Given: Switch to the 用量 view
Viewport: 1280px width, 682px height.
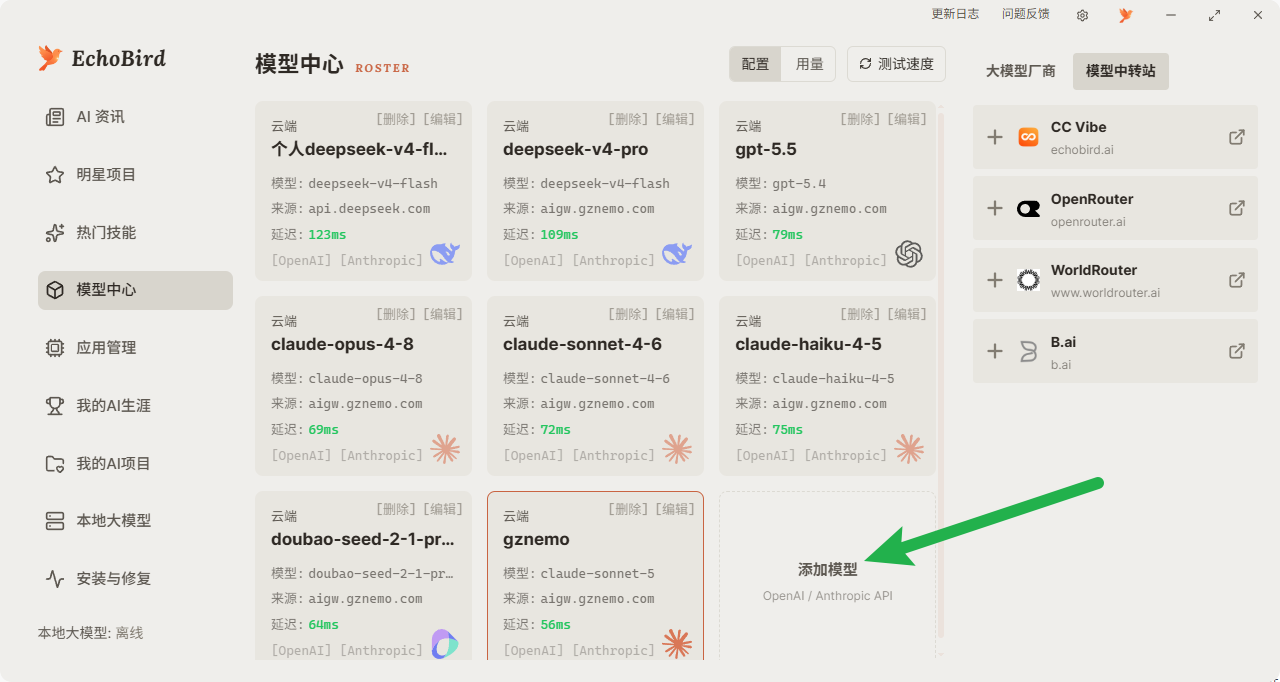Looking at the screenshot, I should click(809, 64).
